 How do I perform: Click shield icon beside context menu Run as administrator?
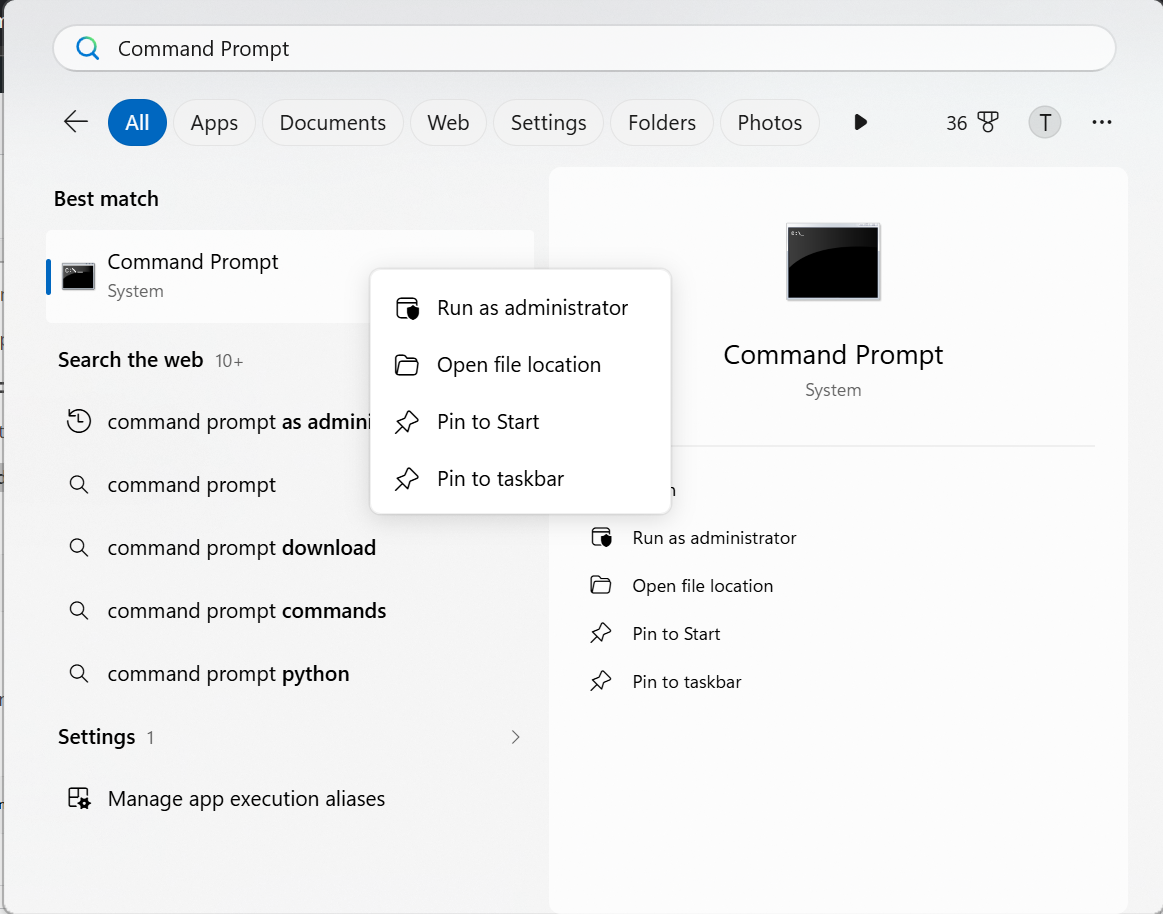[407, 308]
